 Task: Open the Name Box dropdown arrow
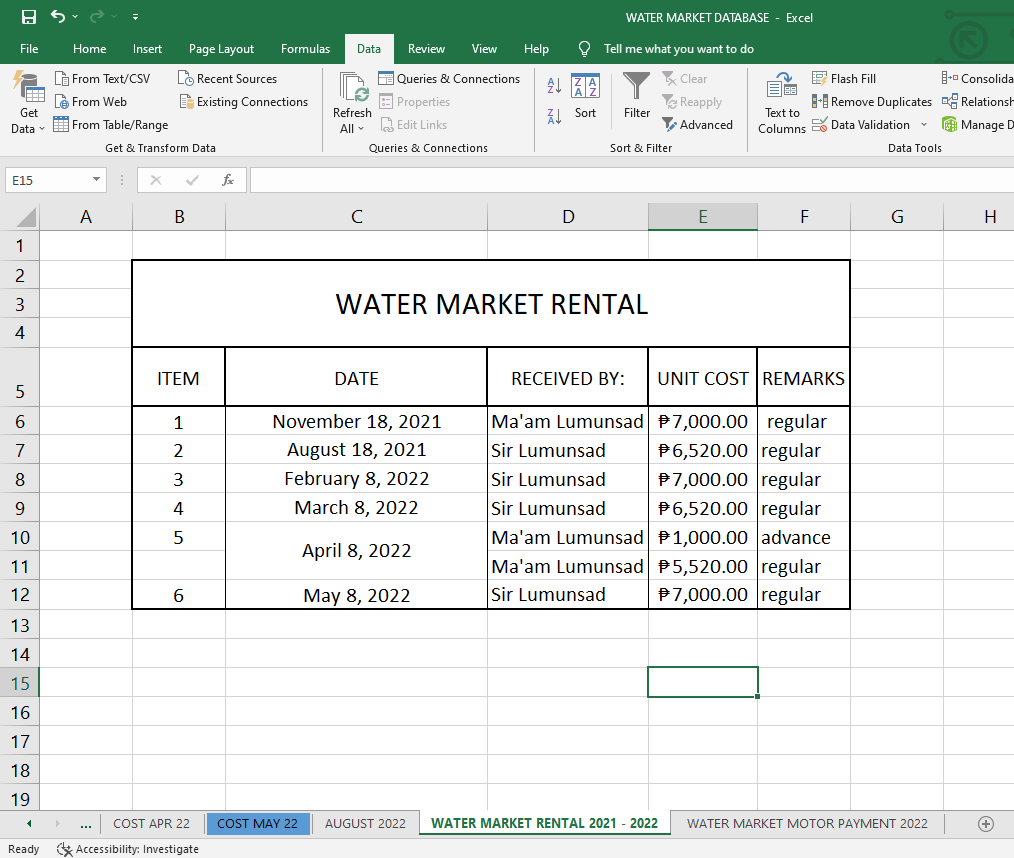coord(96,180)
